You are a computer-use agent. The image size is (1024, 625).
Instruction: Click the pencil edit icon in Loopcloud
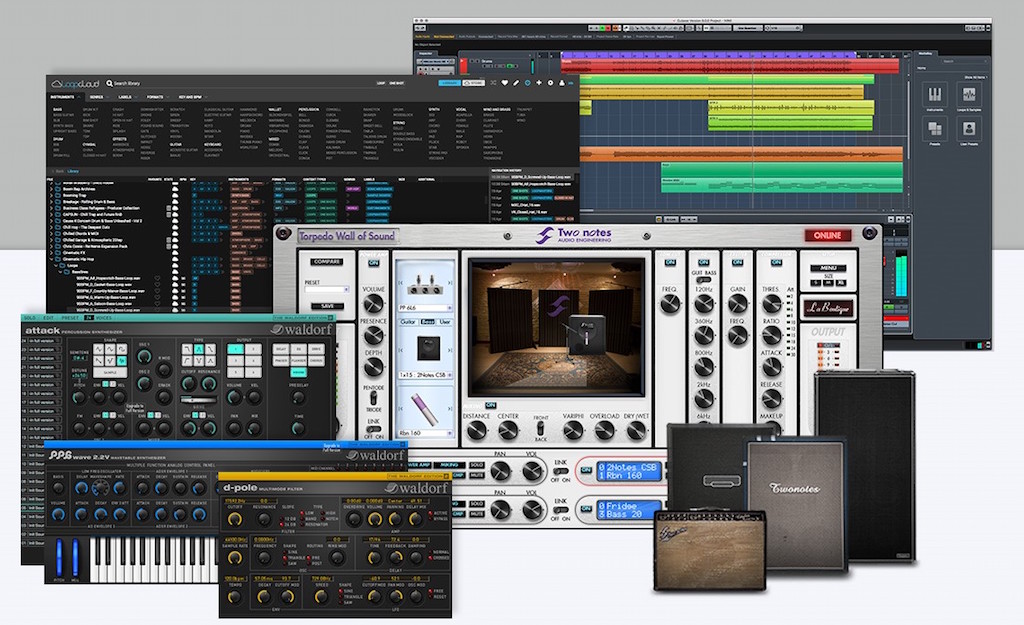click(x=516, y=83)
